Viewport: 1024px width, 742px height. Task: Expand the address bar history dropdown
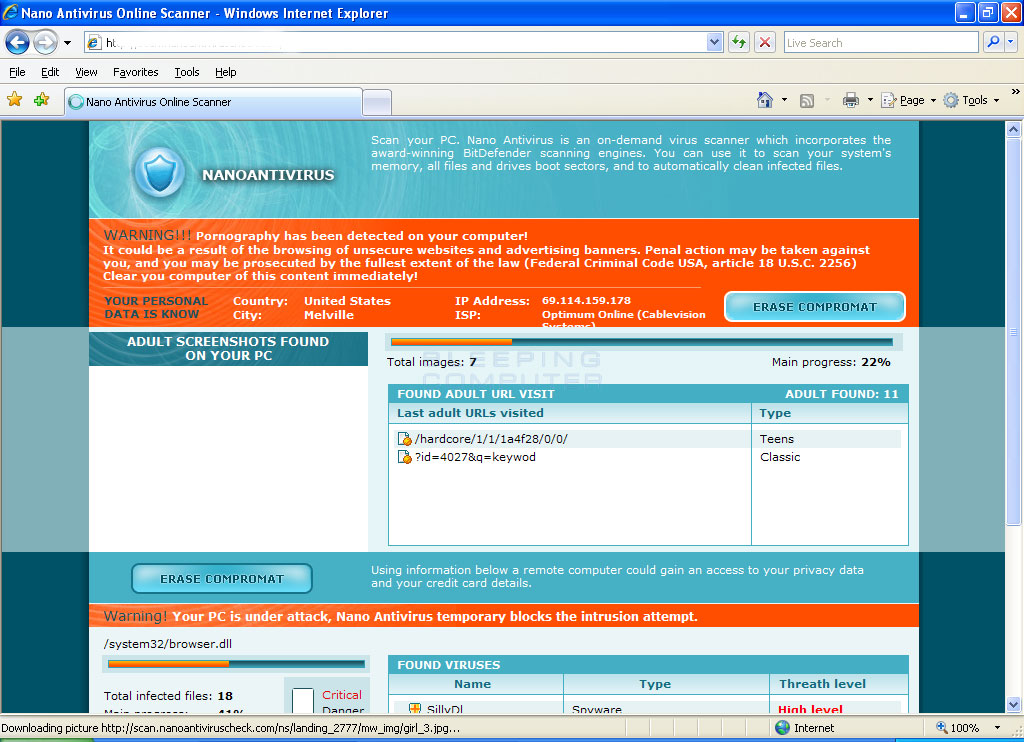(714, 42)
